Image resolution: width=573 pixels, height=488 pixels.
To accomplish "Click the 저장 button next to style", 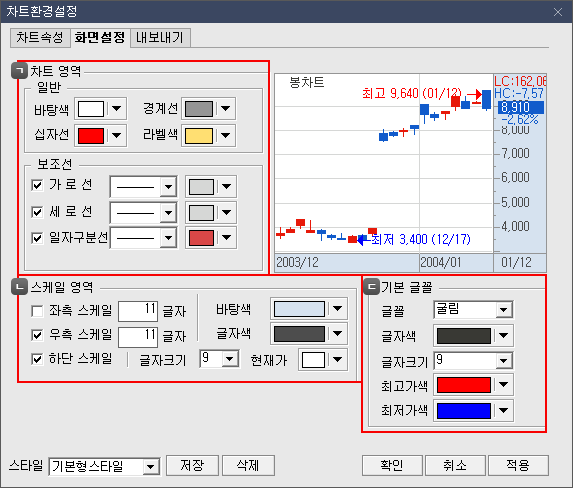I will point(192,465).
